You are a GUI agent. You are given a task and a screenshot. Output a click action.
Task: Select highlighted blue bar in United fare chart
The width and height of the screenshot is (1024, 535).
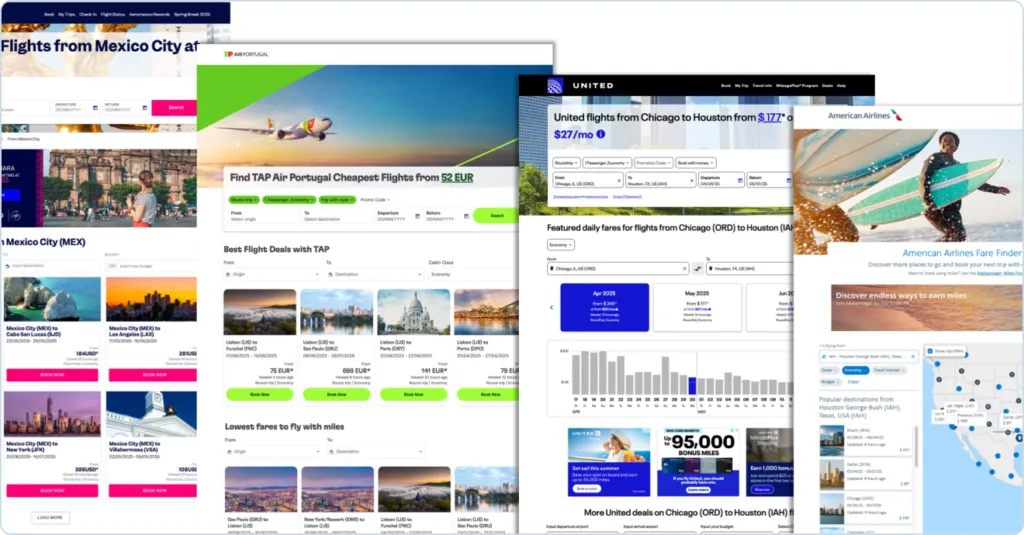[x=692, y=385]
